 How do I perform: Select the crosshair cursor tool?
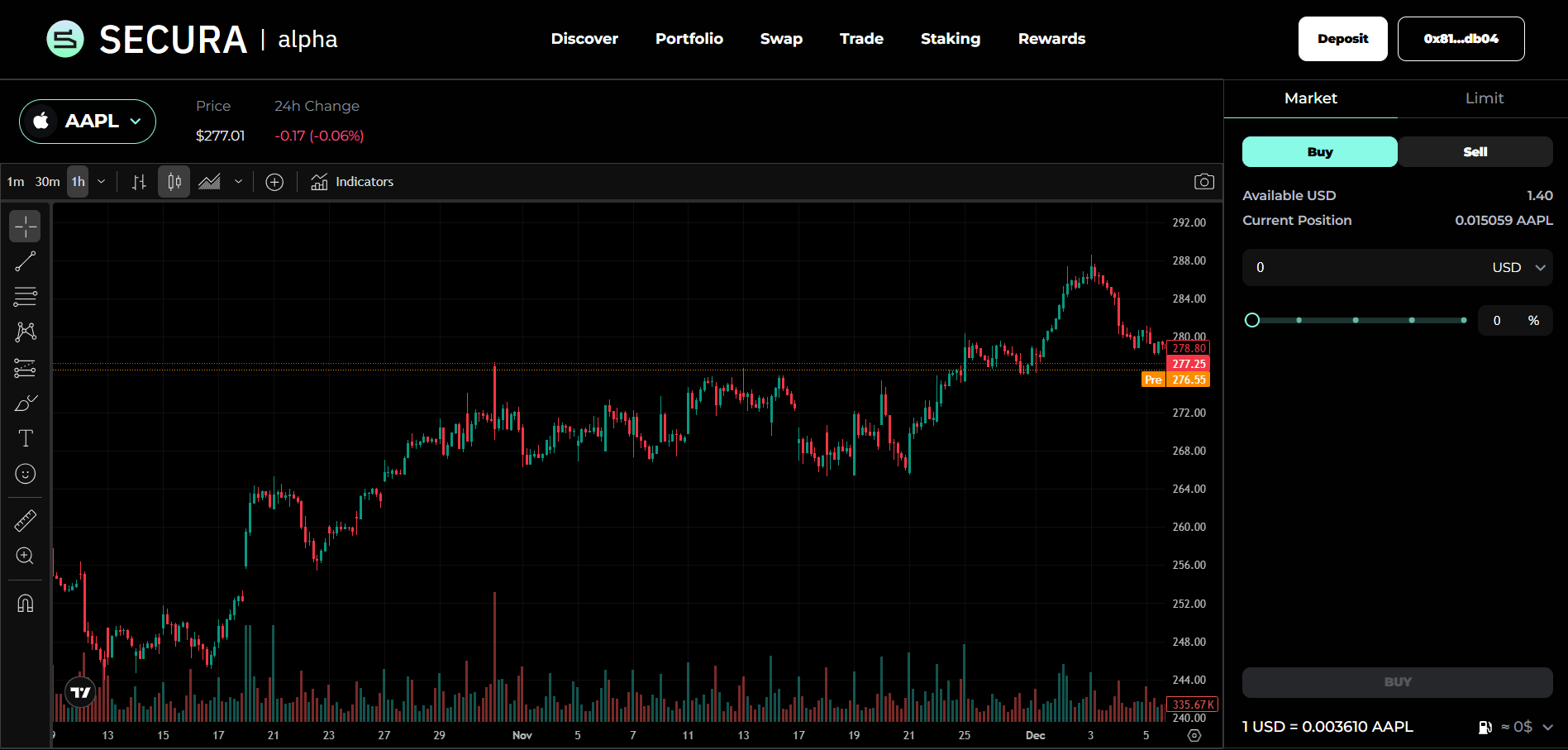point(25,226)
